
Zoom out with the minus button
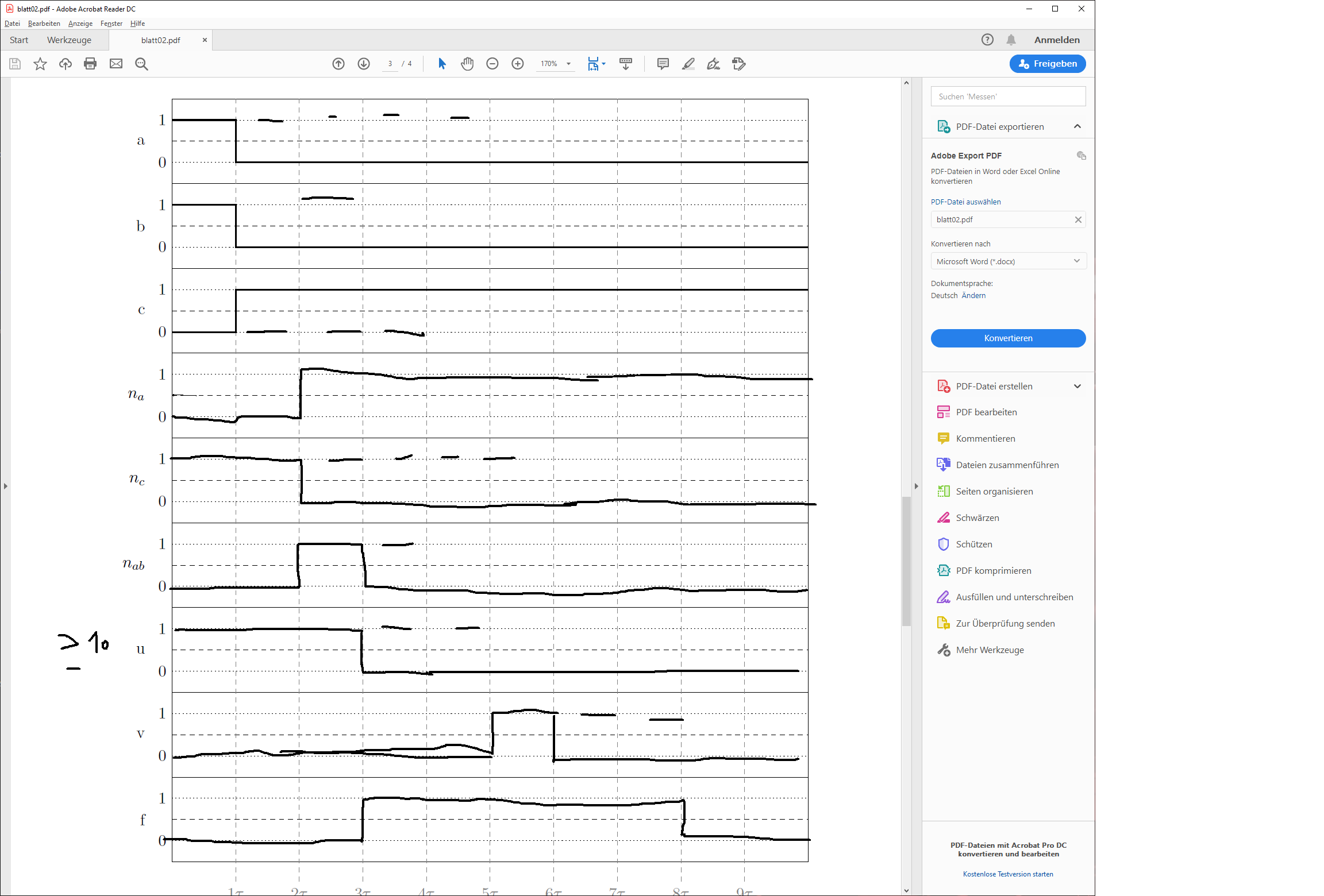pyautogui.click(x=492, y=64)
